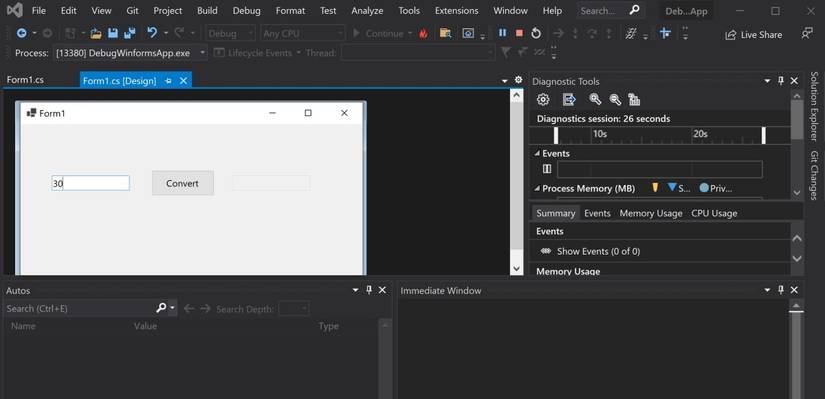Stop debugging with the red square icon
The image size is (825, 399).
point(519,33)
